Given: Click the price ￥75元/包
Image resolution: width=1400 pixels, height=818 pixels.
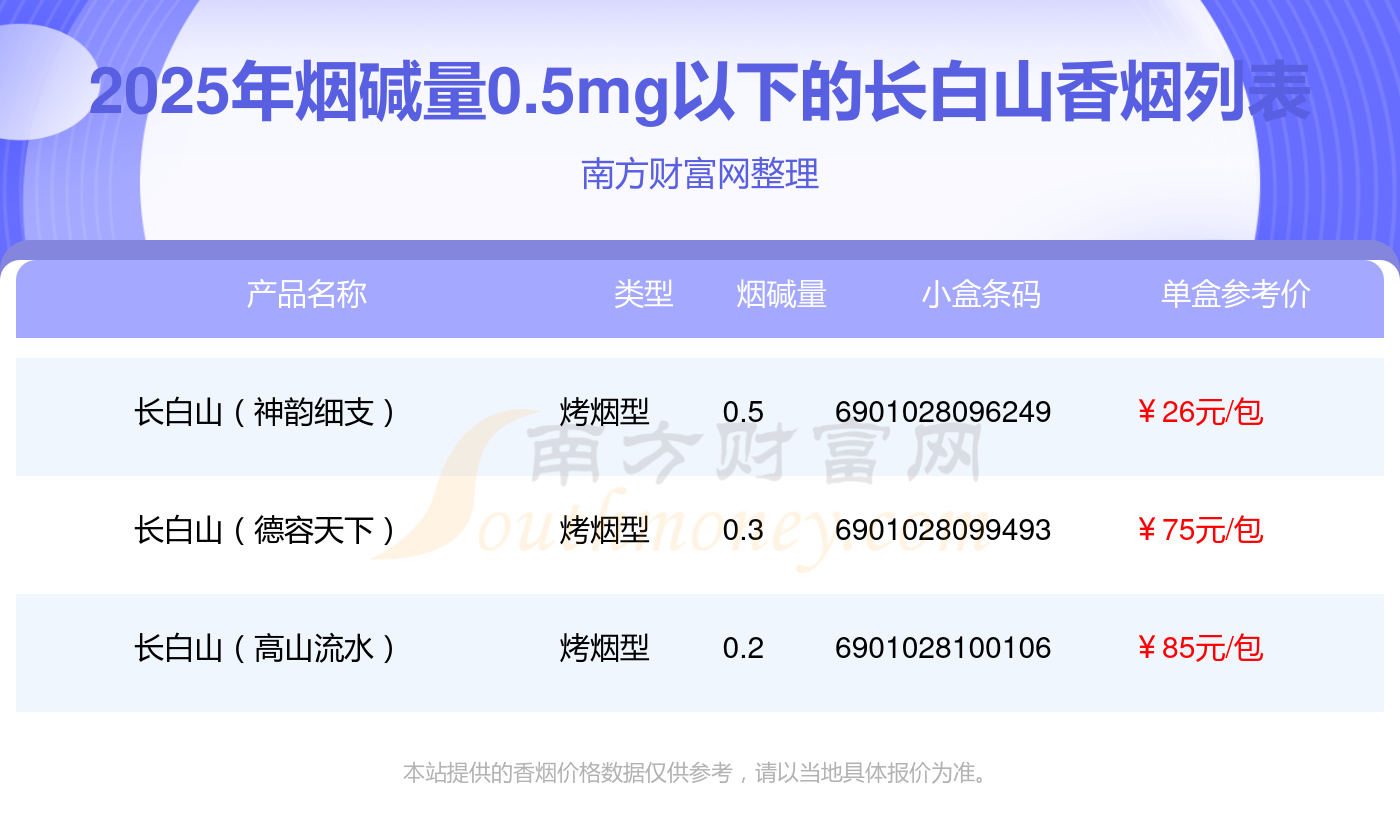Looking at the screenshot, I should point(1199,530).
